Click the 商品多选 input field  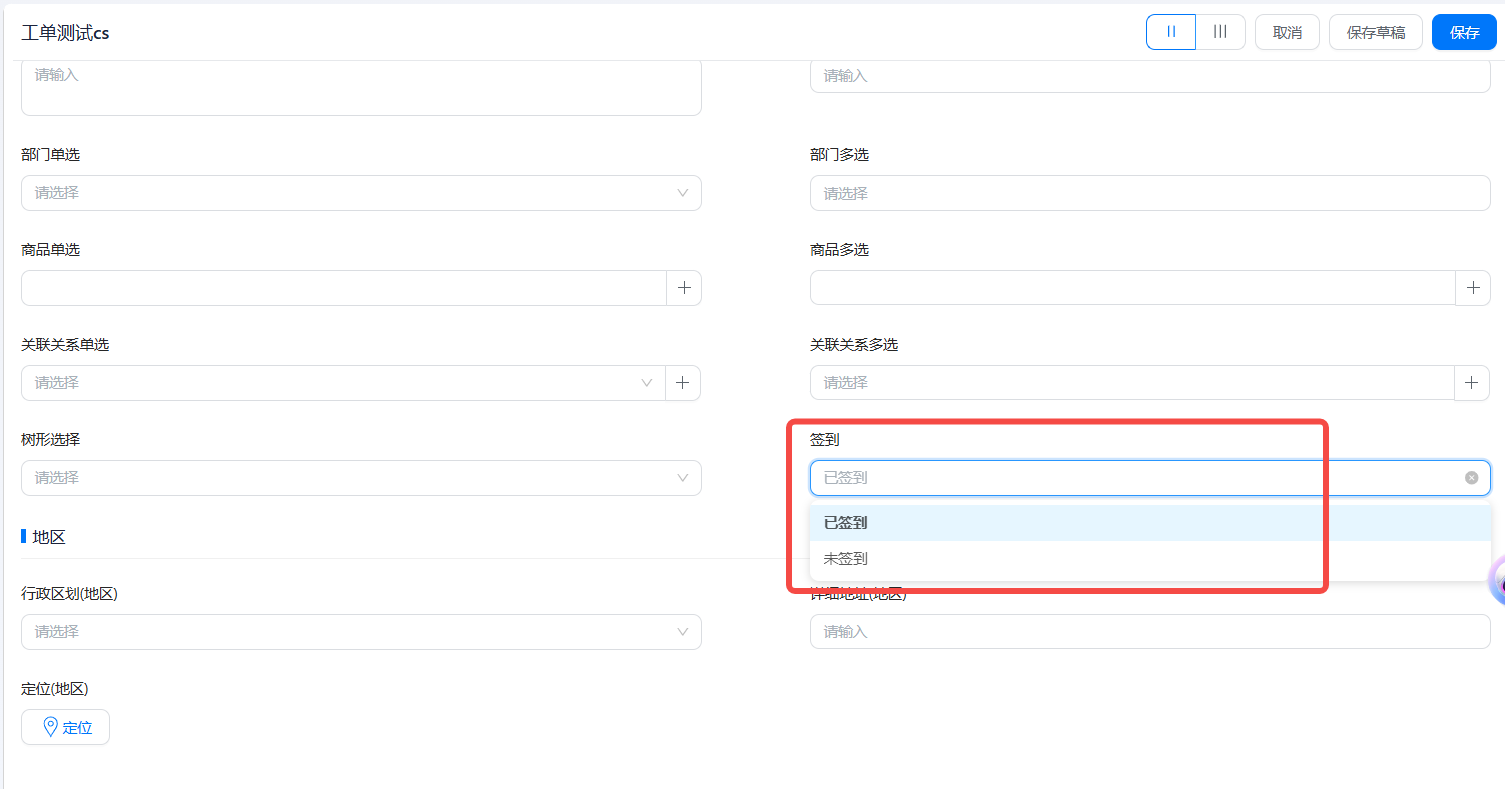[1132, 288]
